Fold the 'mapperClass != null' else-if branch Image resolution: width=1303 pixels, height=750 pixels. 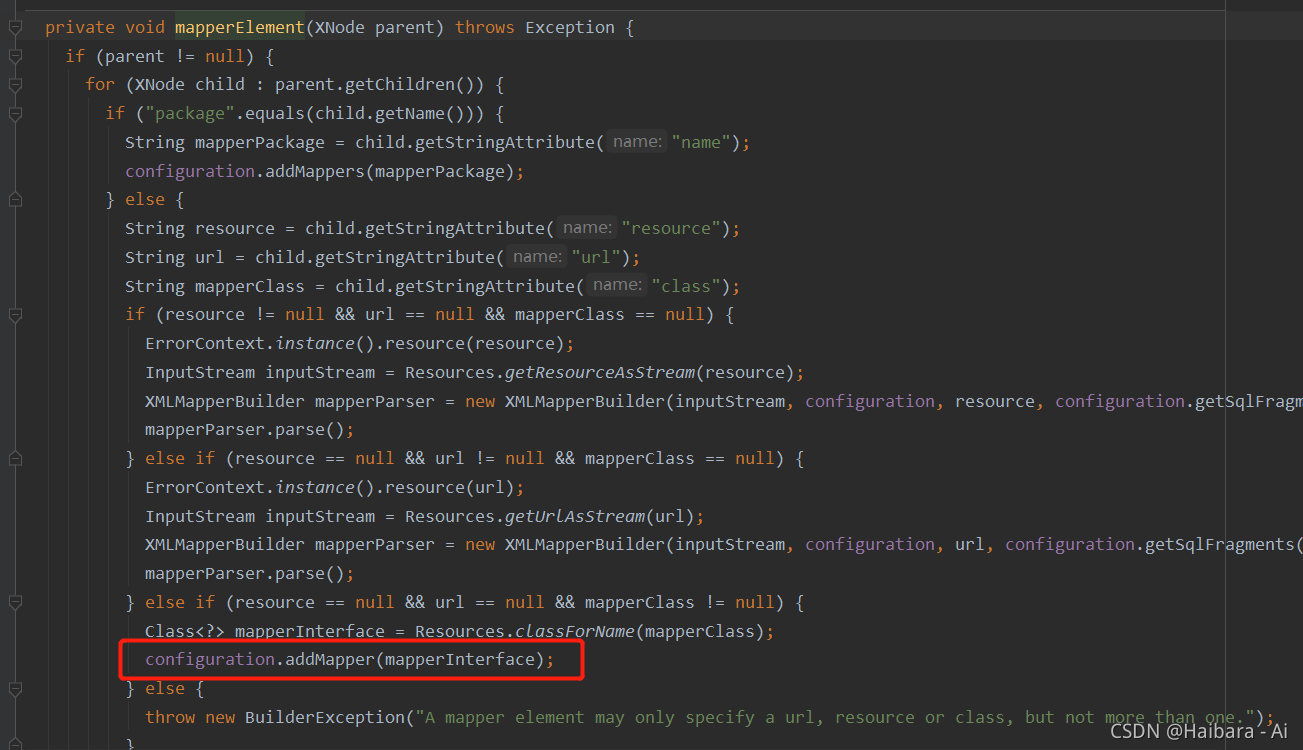[x=15, y=603]
